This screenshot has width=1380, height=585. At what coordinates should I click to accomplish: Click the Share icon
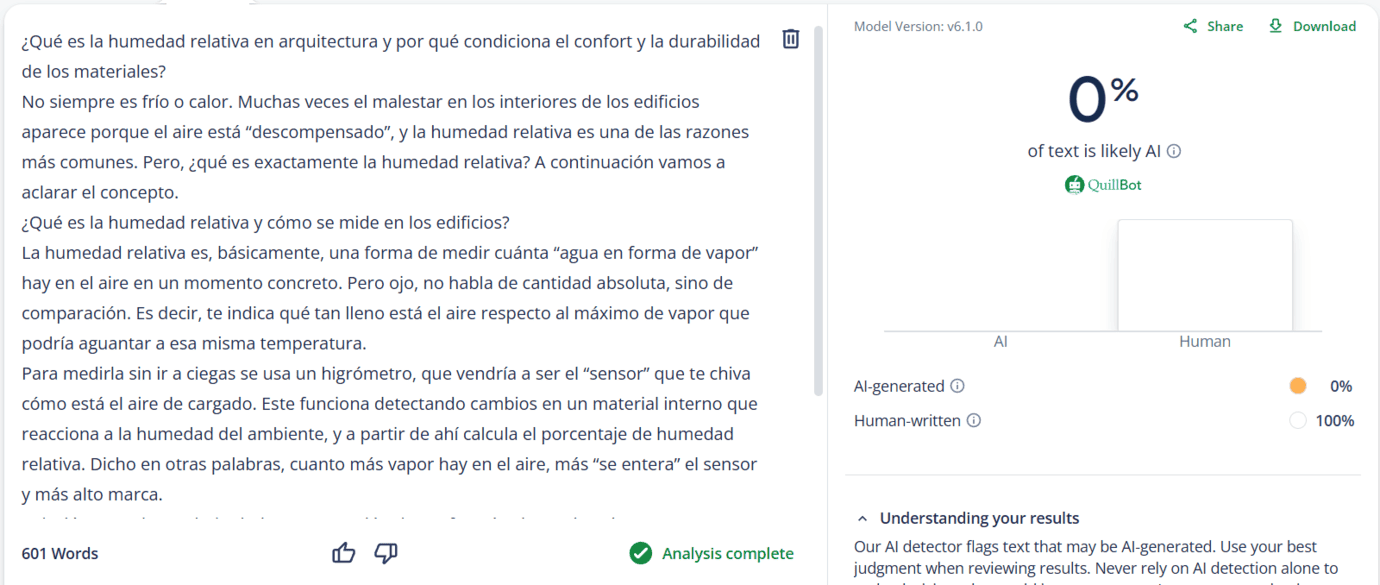tap(1190, 26)
